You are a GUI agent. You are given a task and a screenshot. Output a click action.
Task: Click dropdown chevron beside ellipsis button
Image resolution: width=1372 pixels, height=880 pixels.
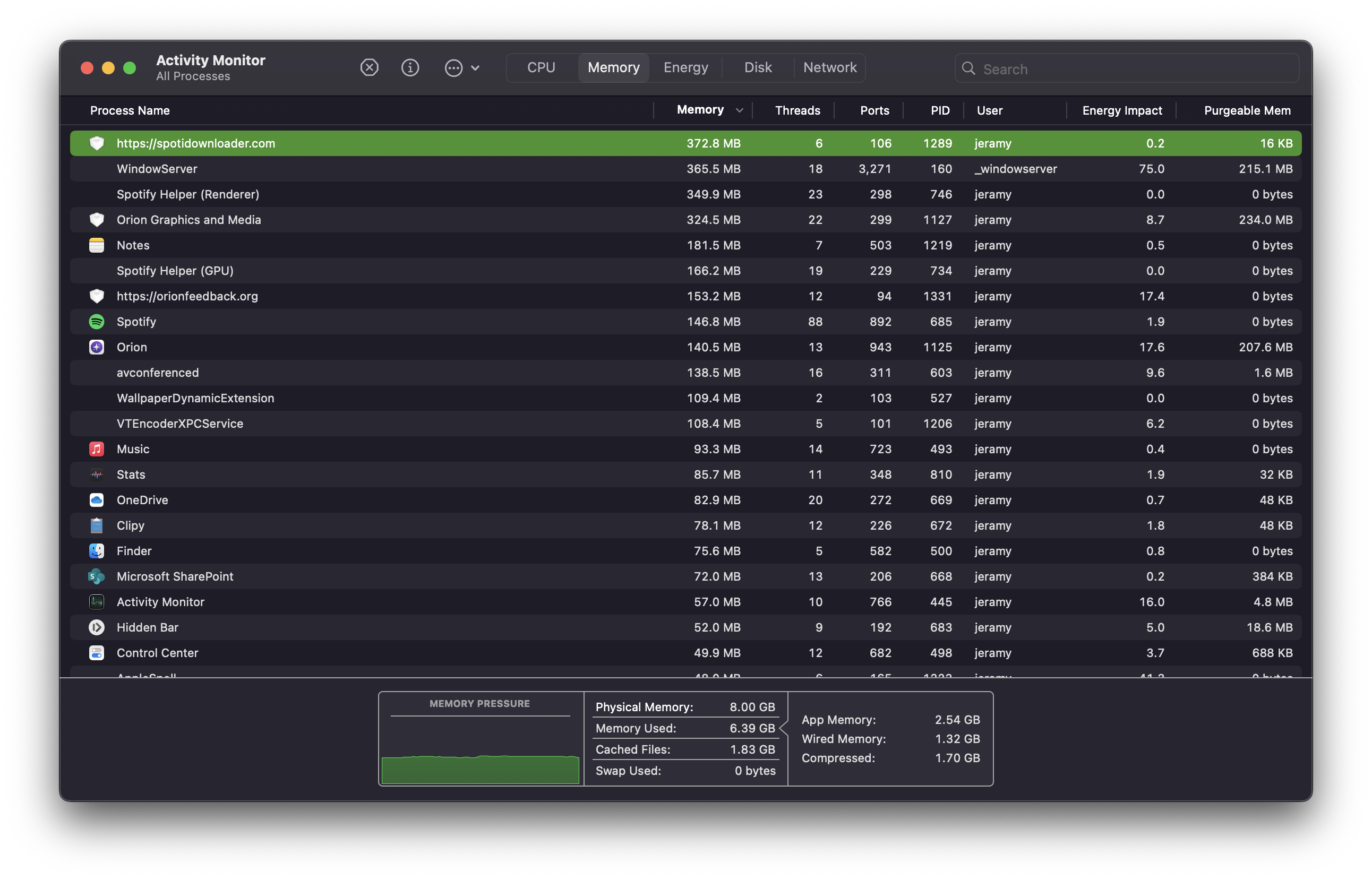(475, 68)
